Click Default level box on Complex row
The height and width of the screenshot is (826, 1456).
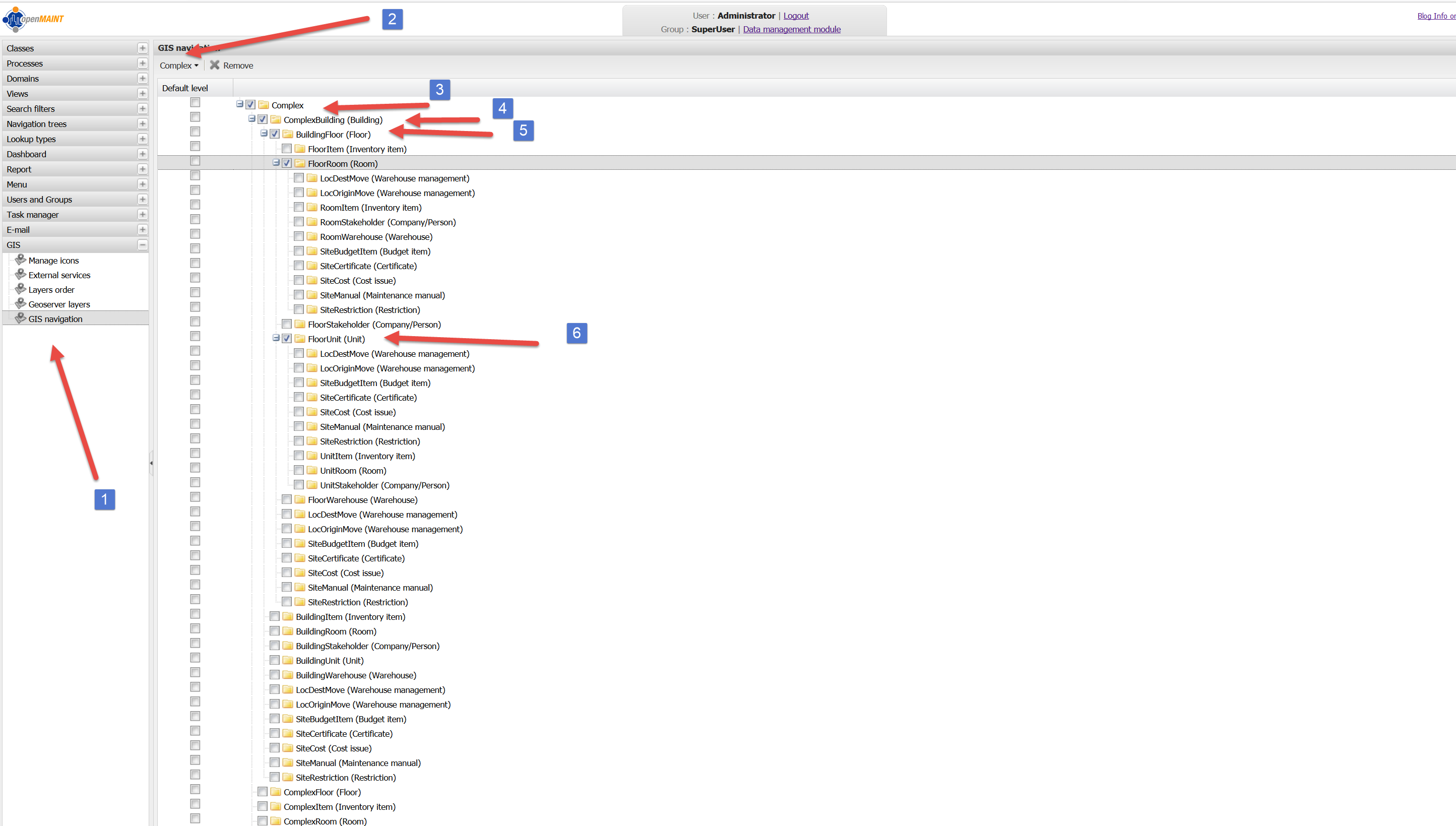(x=195, y=103)
